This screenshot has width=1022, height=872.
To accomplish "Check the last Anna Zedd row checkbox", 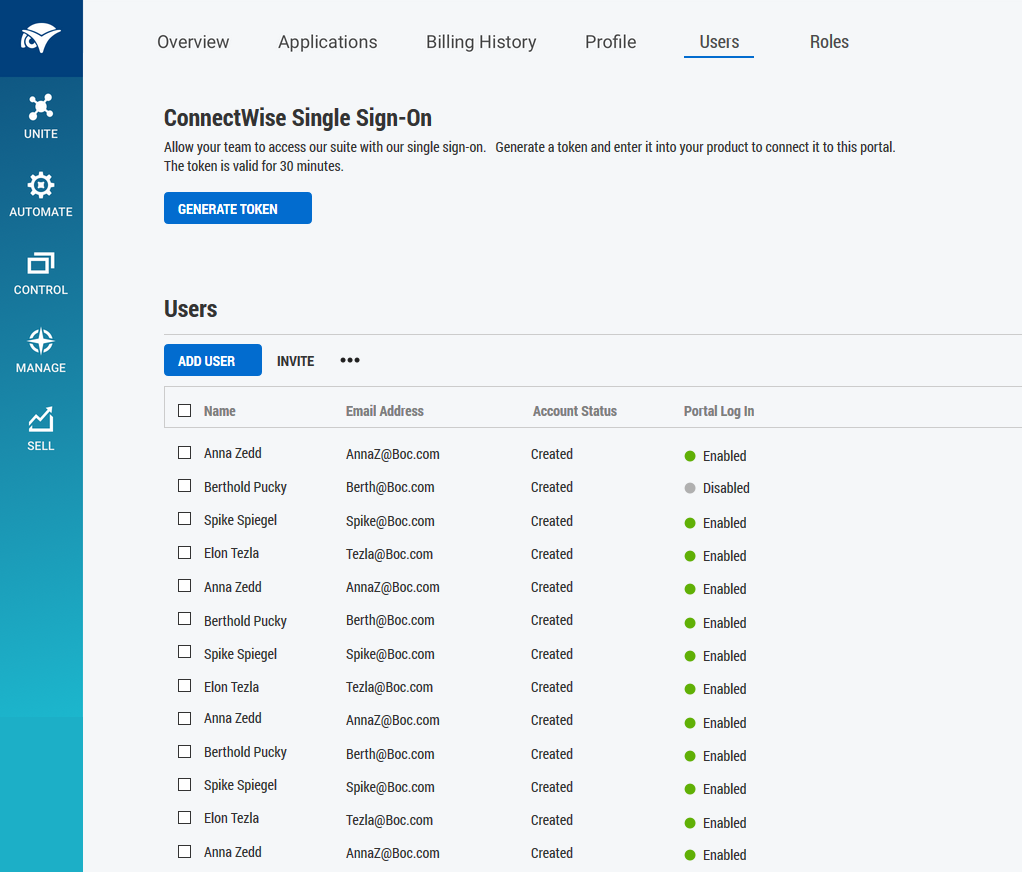I will (184, 851).
